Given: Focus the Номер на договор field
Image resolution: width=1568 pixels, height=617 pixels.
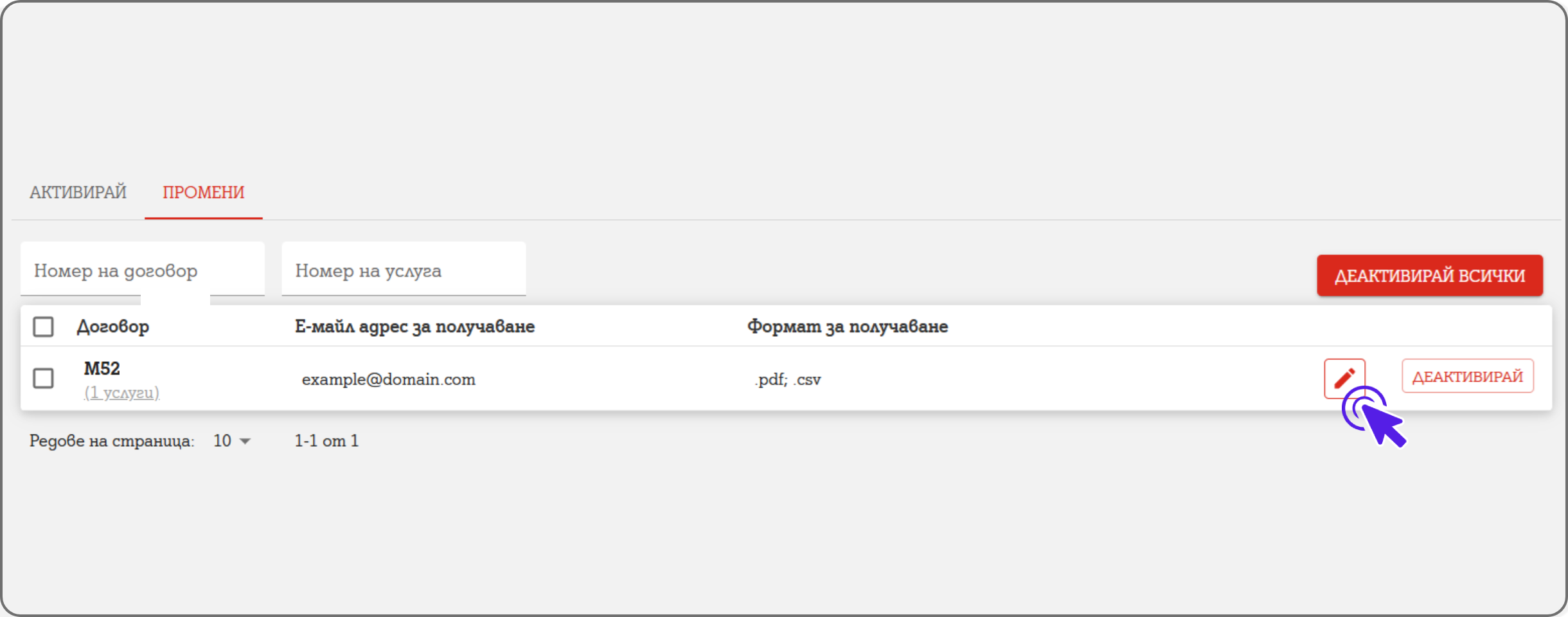Looking at the screenshot, I should (142, 271).
